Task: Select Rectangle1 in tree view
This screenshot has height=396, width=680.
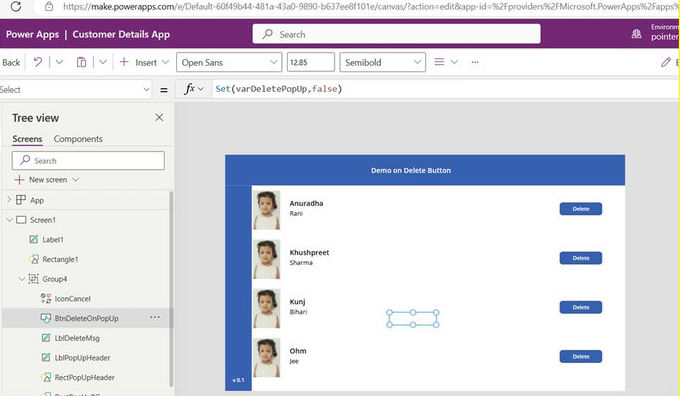Action: click(x=60, y=259)
